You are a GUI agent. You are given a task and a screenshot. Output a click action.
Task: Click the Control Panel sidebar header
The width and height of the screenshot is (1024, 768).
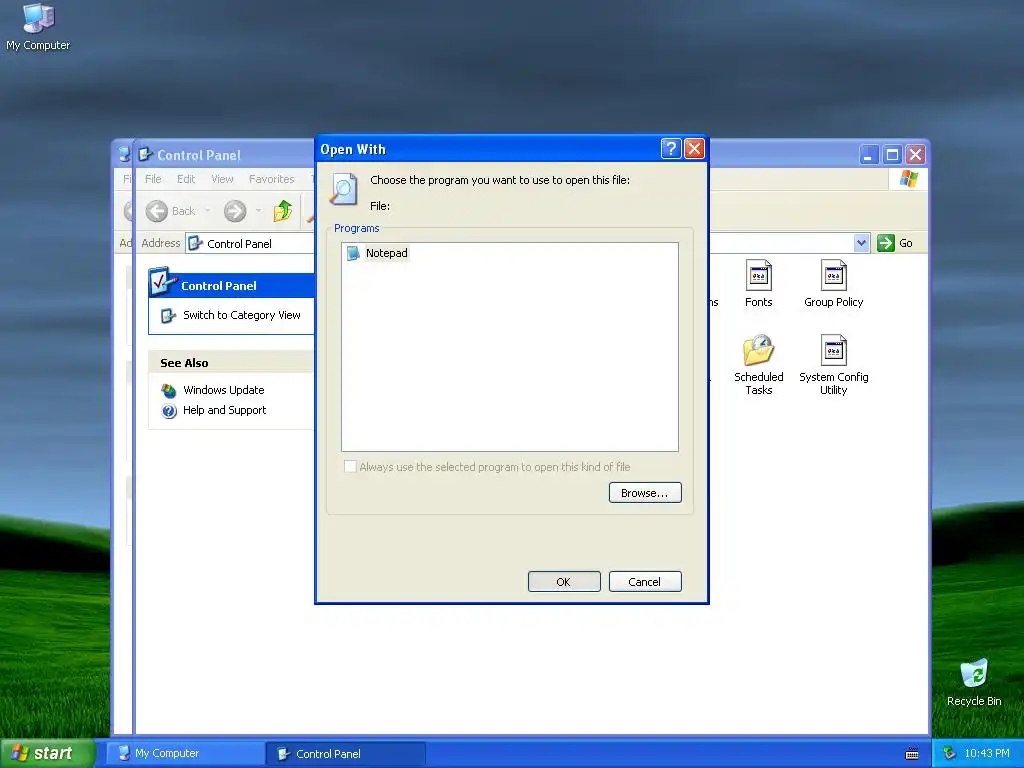click(231, 285)
